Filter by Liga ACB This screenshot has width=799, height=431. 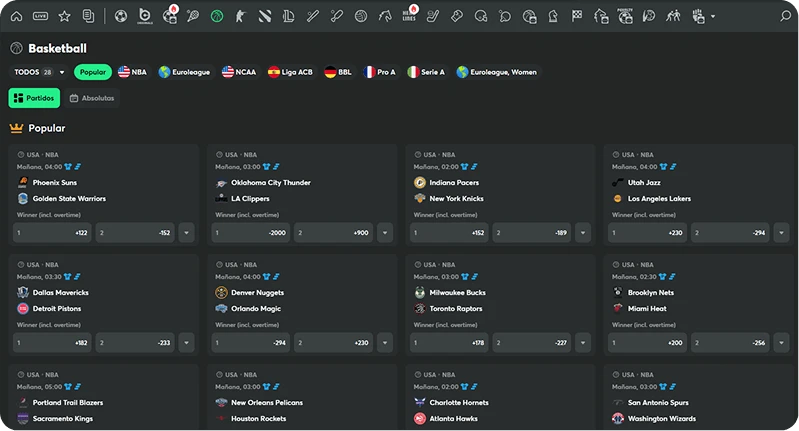pos(290,72)
